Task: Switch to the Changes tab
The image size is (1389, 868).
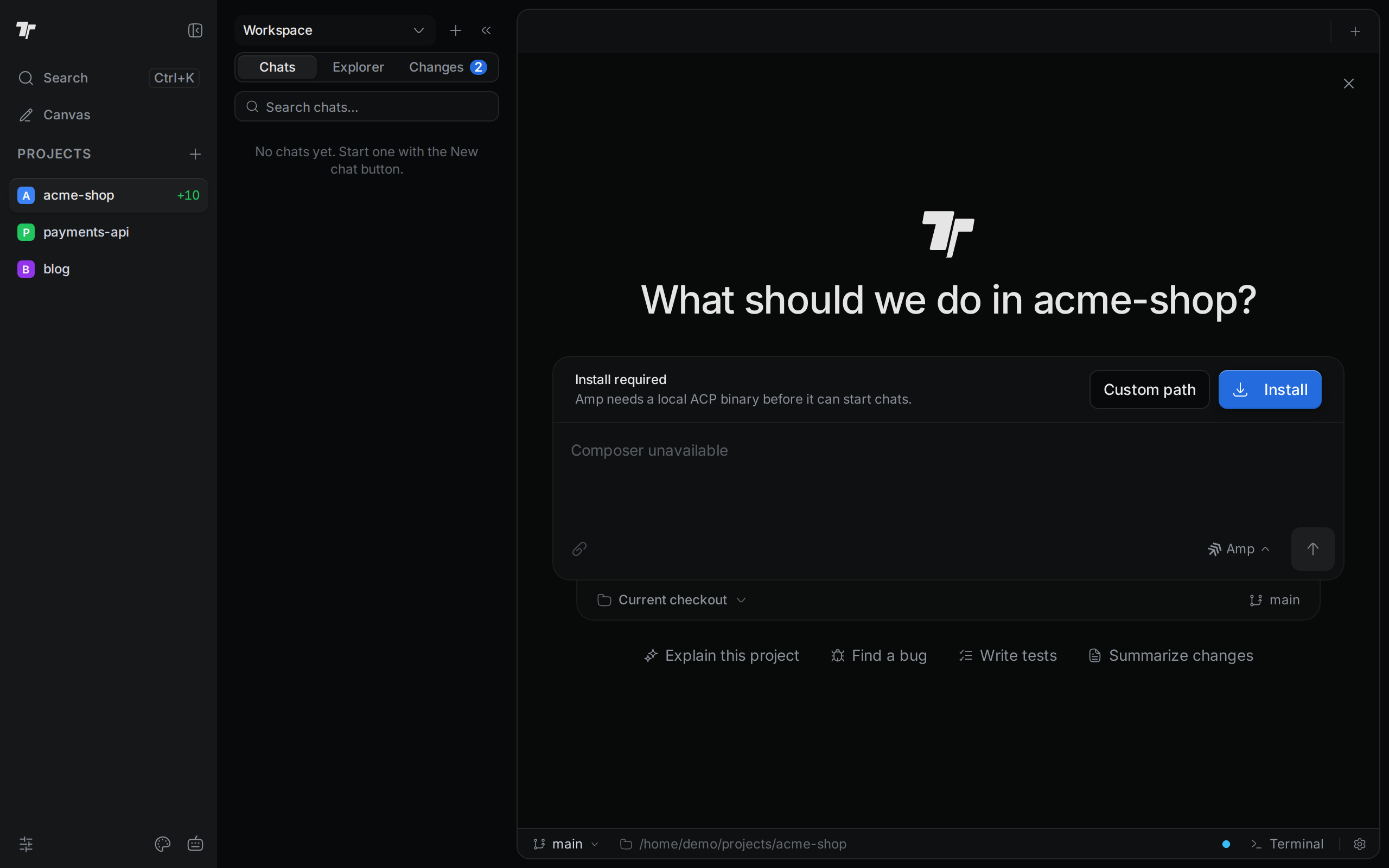Action: pos(448,67)
